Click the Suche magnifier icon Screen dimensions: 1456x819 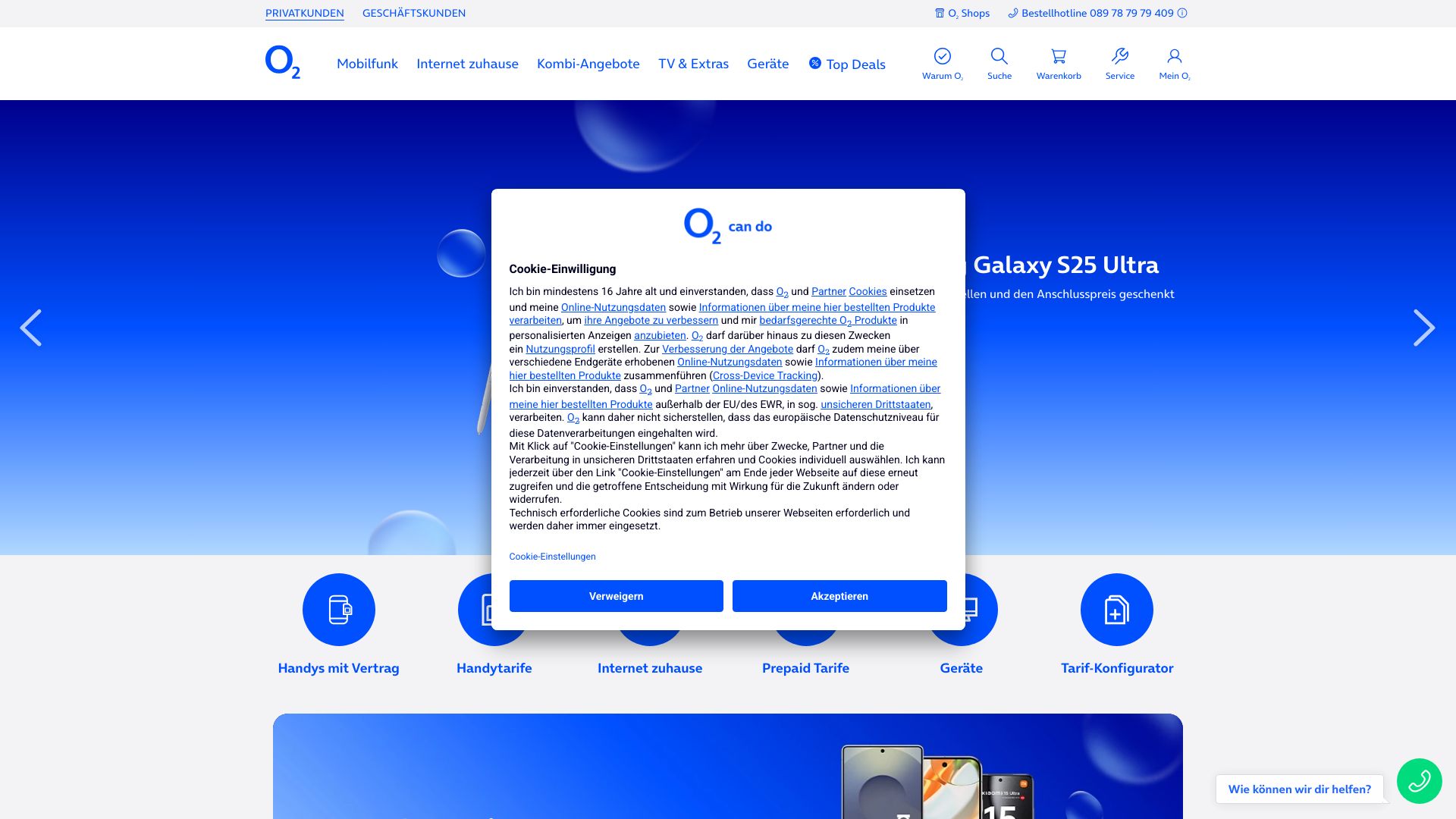click(999, 57)
